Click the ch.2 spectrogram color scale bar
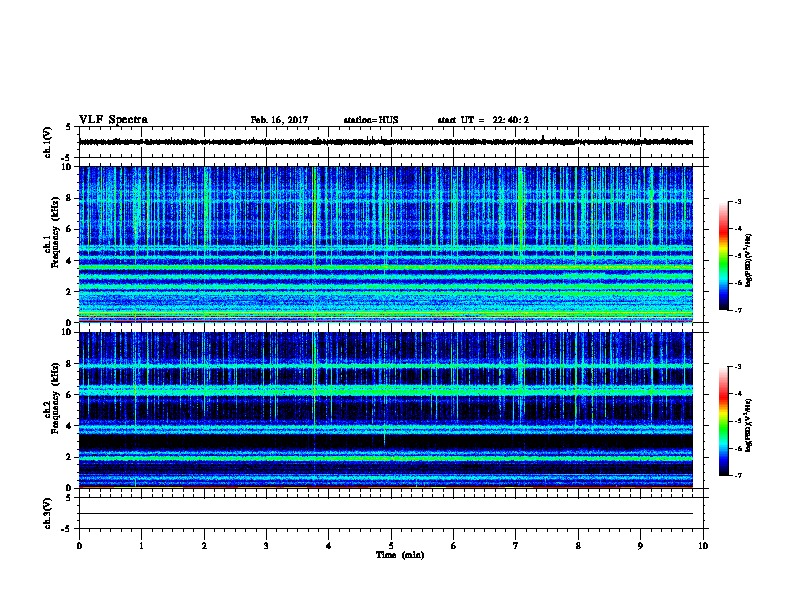792x612 pixels. coord(723,421)
